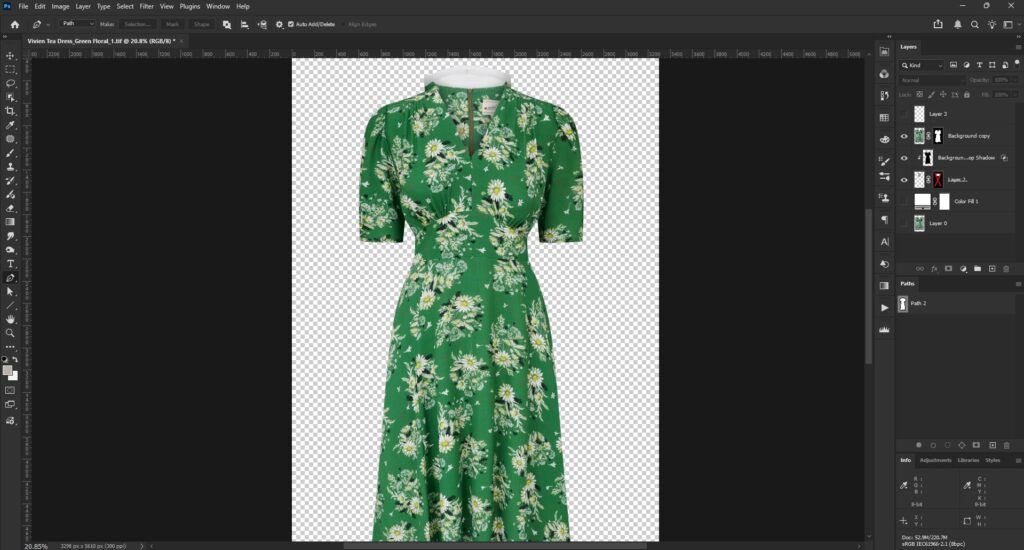Screen dimensions: 1024x550
Task: Add a layer mask in Layers panel
Action: coord(948,268)
